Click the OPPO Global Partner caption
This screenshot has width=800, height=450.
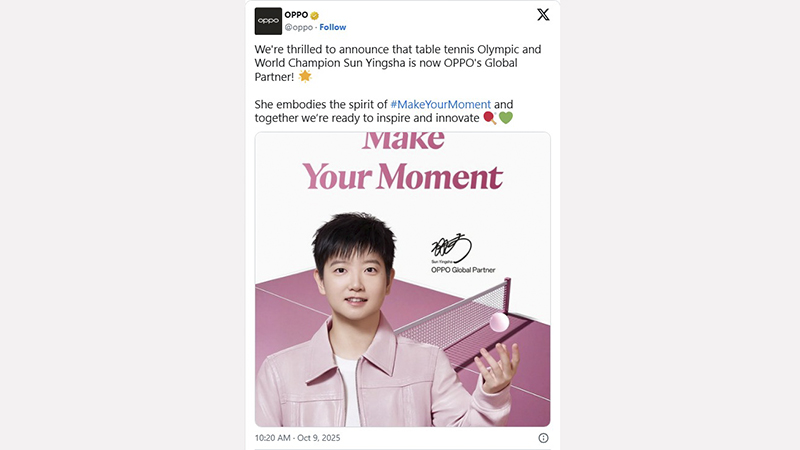tap(463, 270)
